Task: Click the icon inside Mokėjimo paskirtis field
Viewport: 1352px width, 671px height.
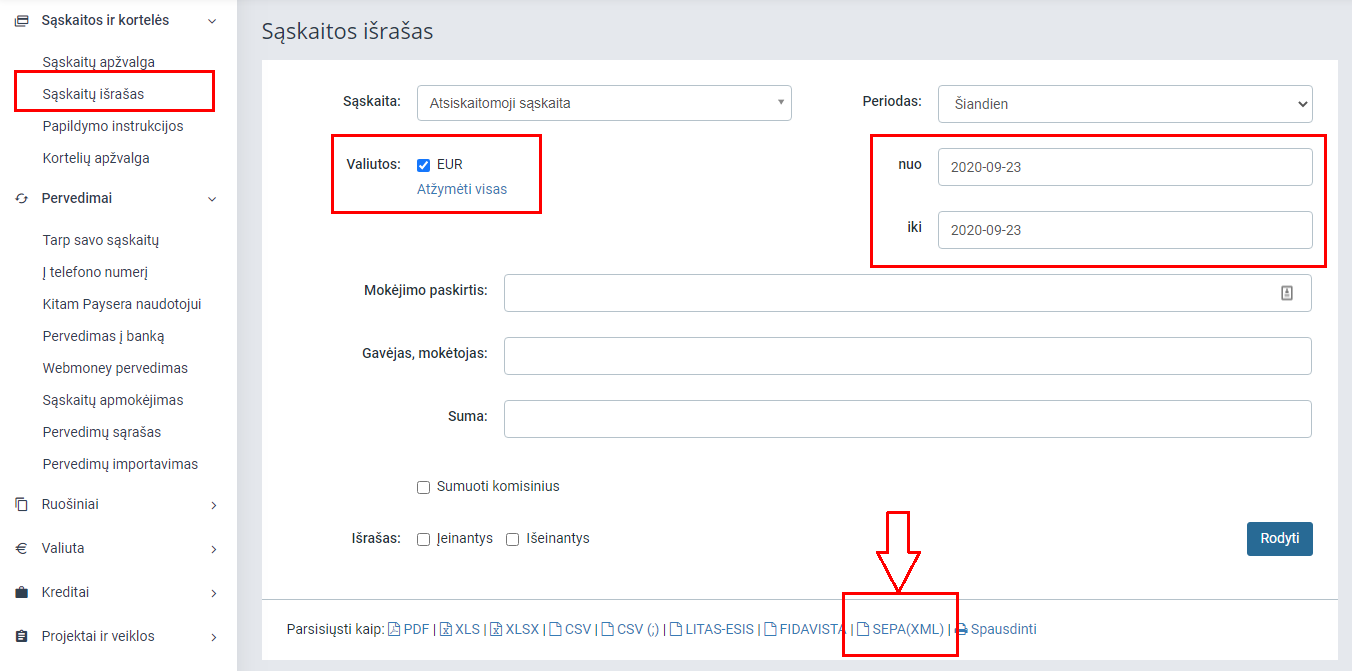Action: tap(1287, 293)
